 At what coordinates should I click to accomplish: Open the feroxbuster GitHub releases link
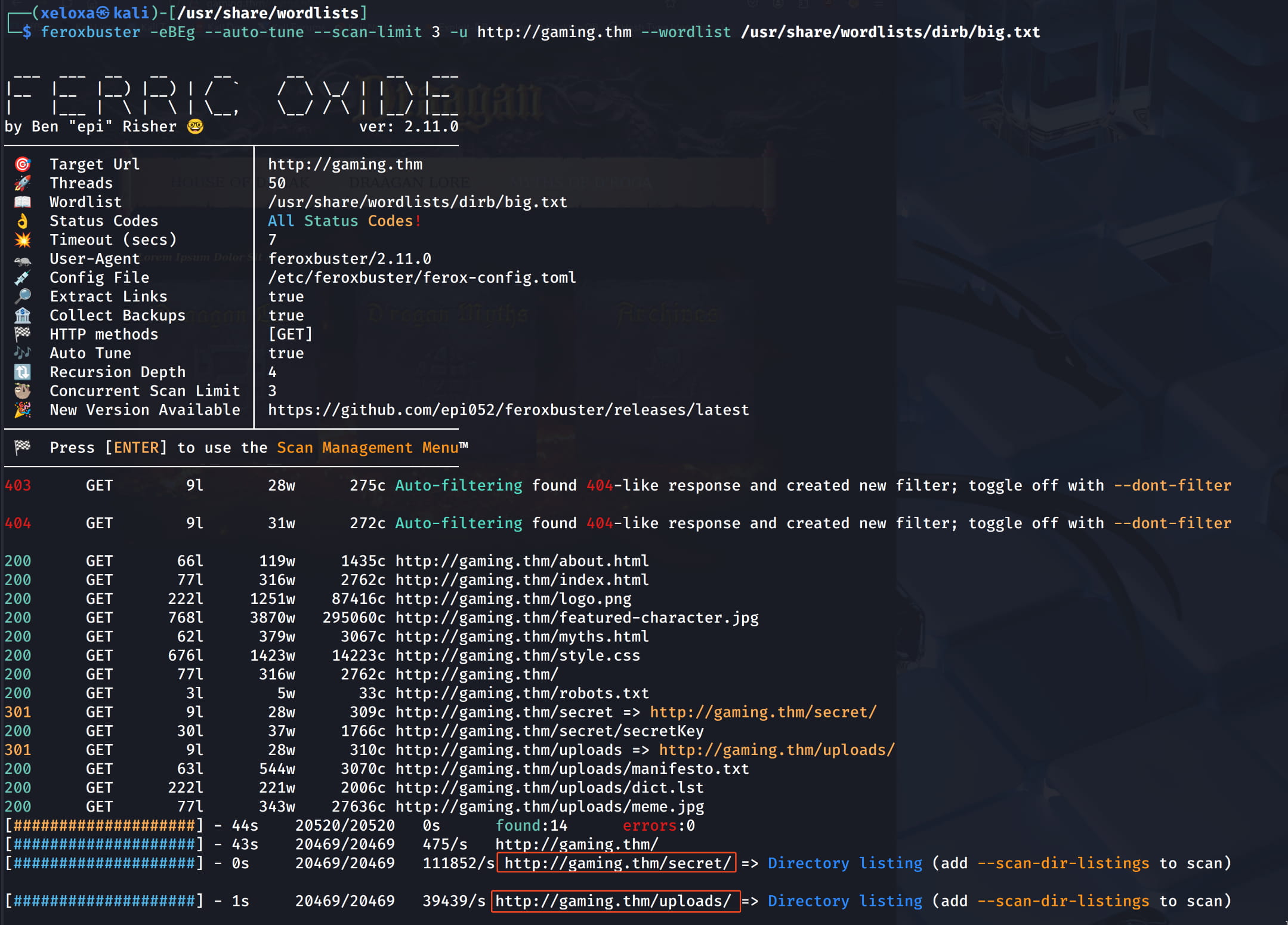(508, 410)
